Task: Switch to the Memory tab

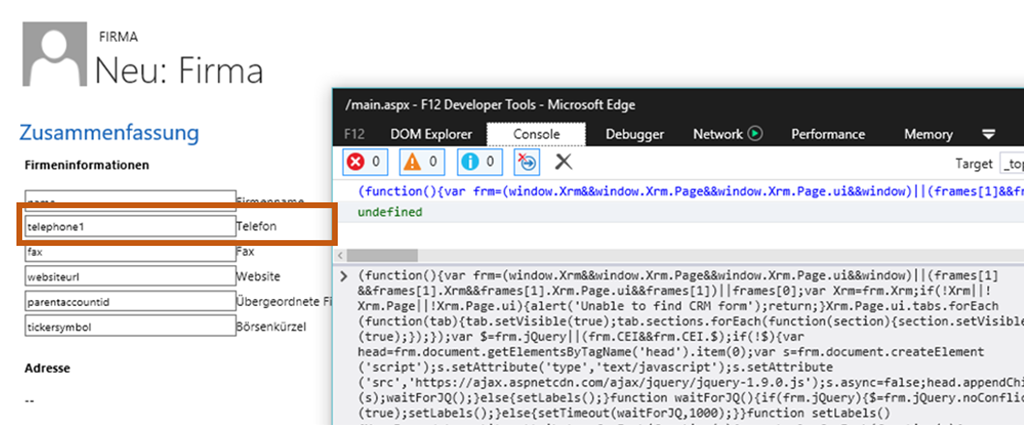Action: pyautogui.click(x=928, y=134)
